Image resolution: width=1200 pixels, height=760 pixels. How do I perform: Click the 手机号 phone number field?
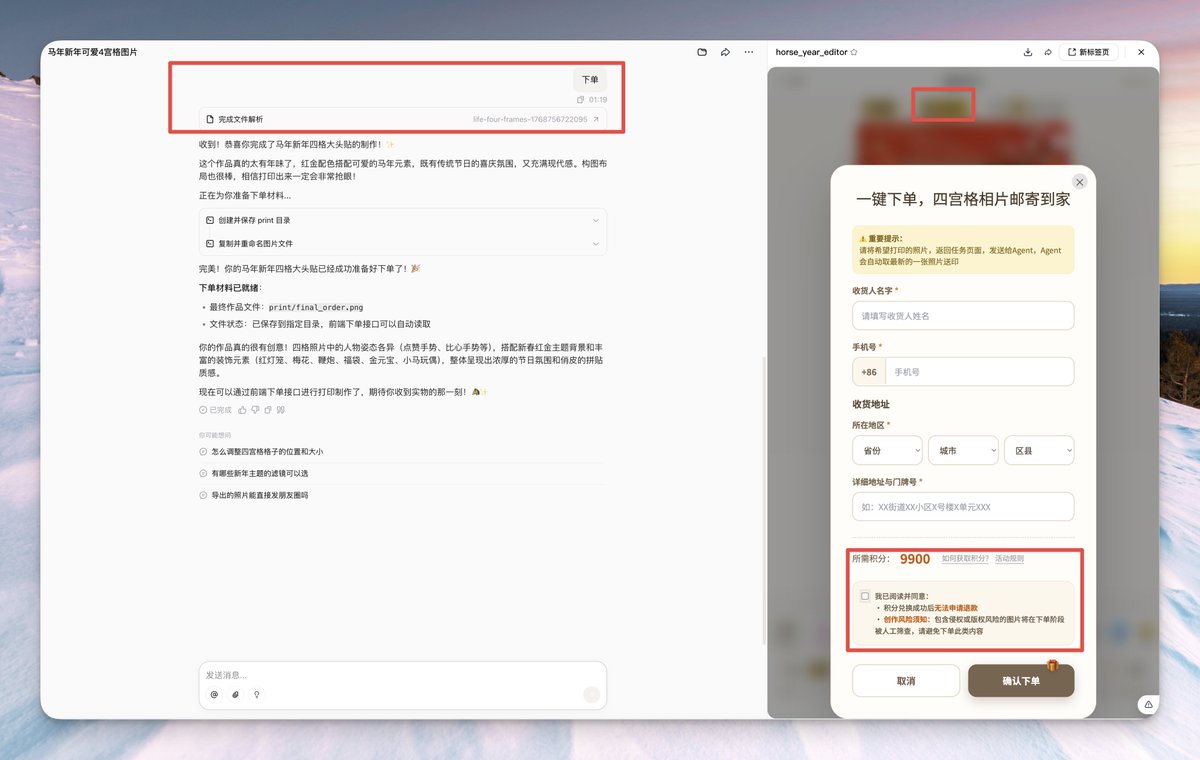point(979,372)
